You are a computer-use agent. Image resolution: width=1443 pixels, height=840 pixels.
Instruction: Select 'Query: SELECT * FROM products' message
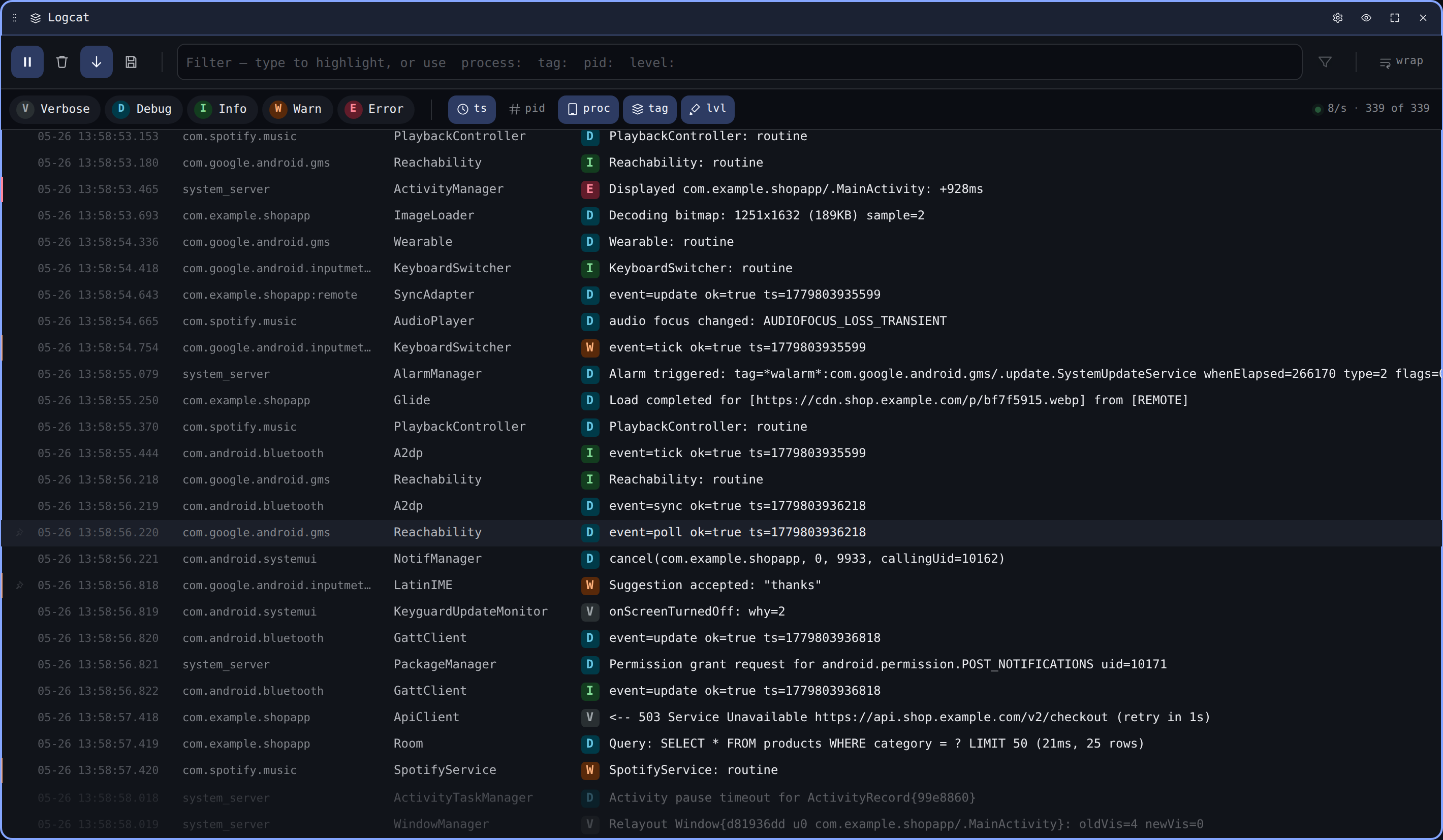pyautogui.click(x=876, y=744)
